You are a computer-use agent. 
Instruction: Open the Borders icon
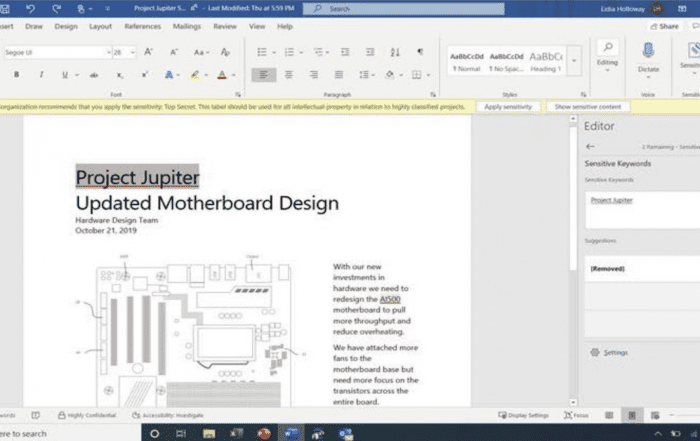click(x=417, y=75)
